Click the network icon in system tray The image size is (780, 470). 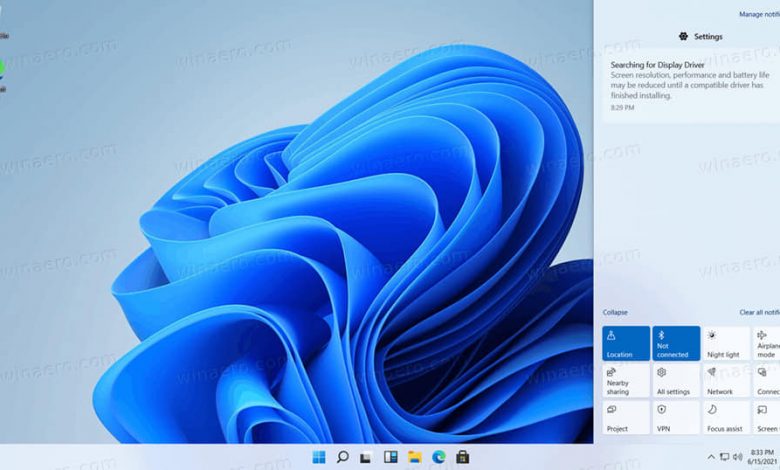click(x=725, y=457)
